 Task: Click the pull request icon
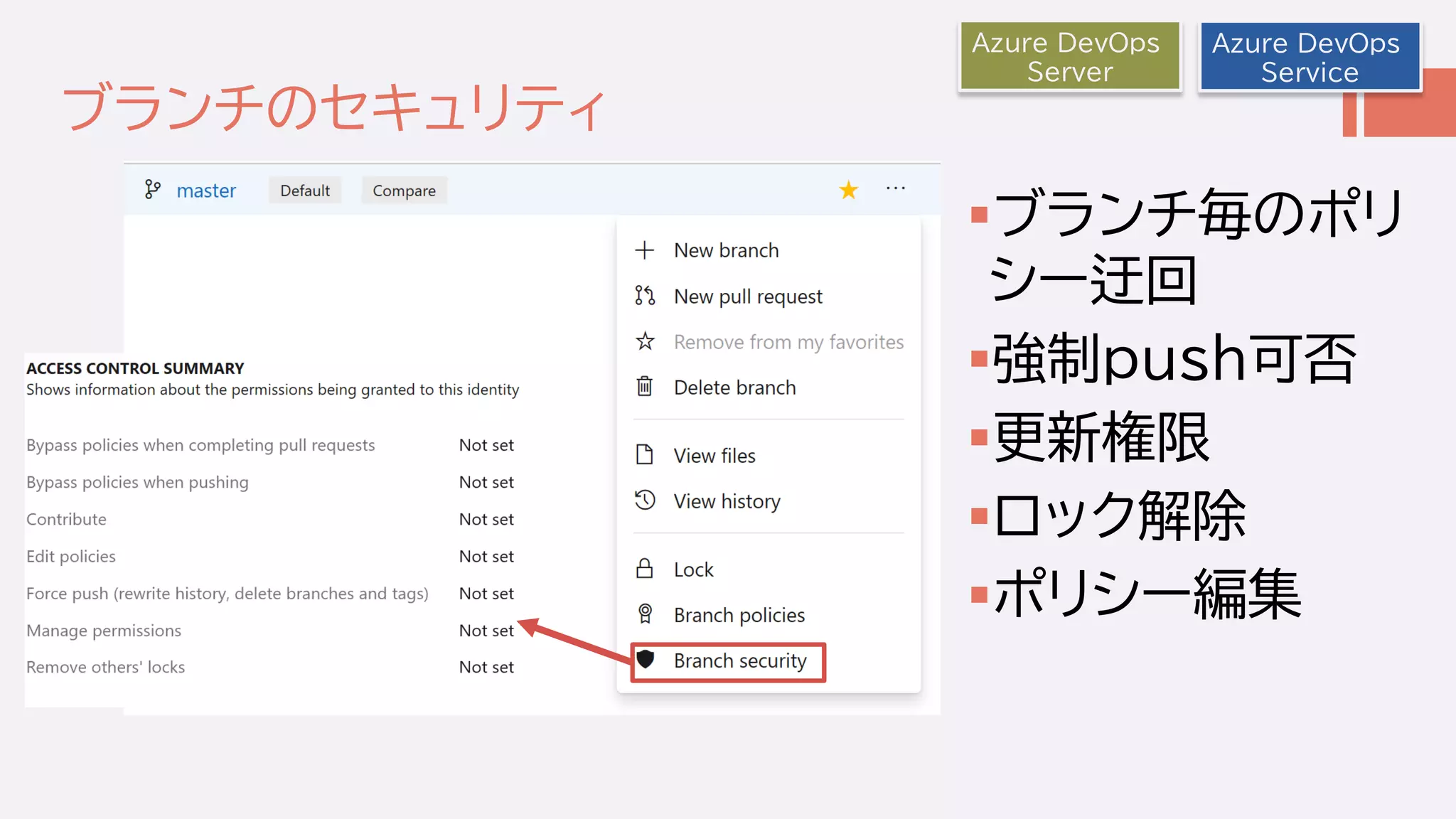(x=645, y=295)
